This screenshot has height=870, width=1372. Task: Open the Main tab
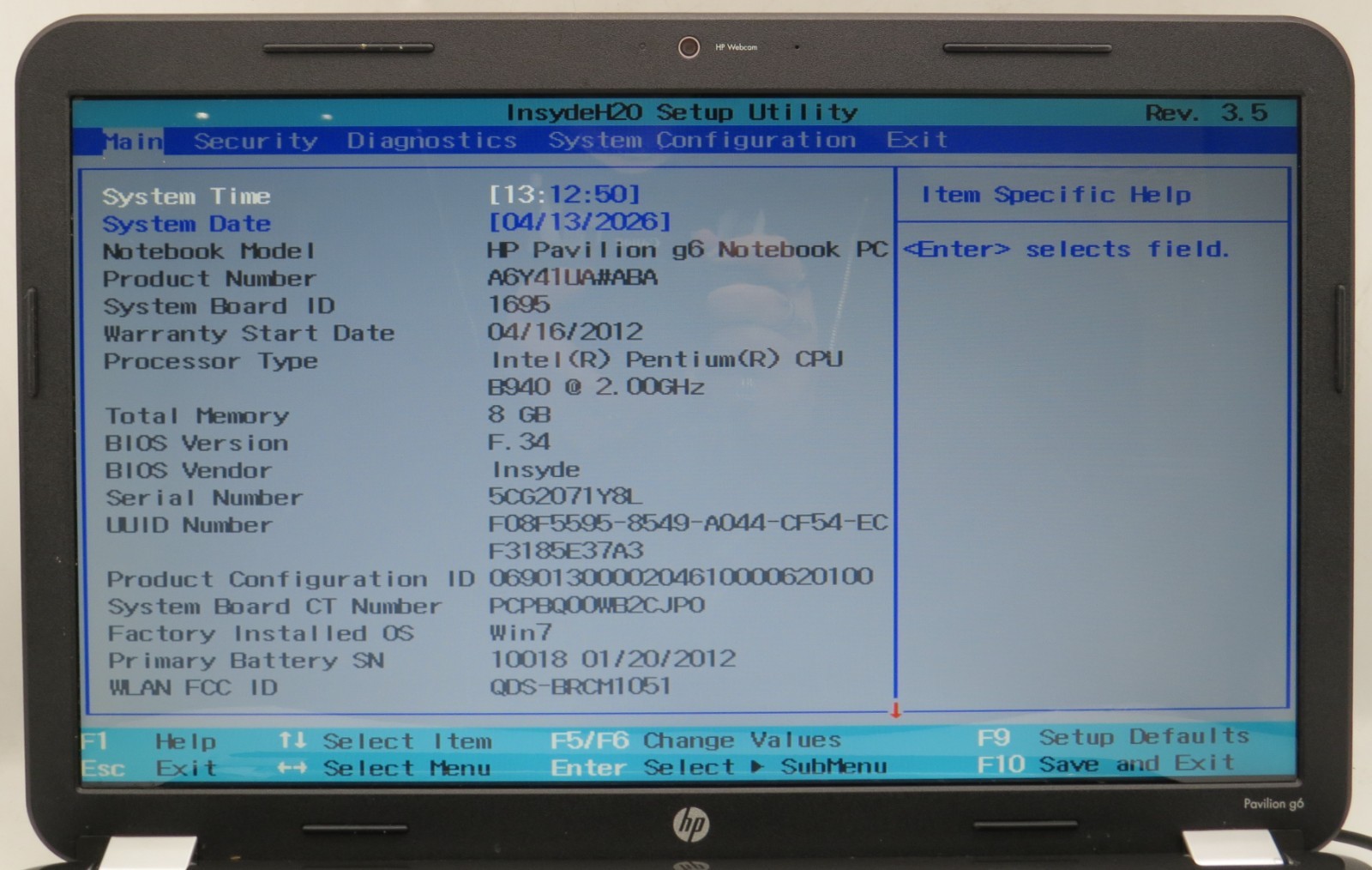point(133,141)
